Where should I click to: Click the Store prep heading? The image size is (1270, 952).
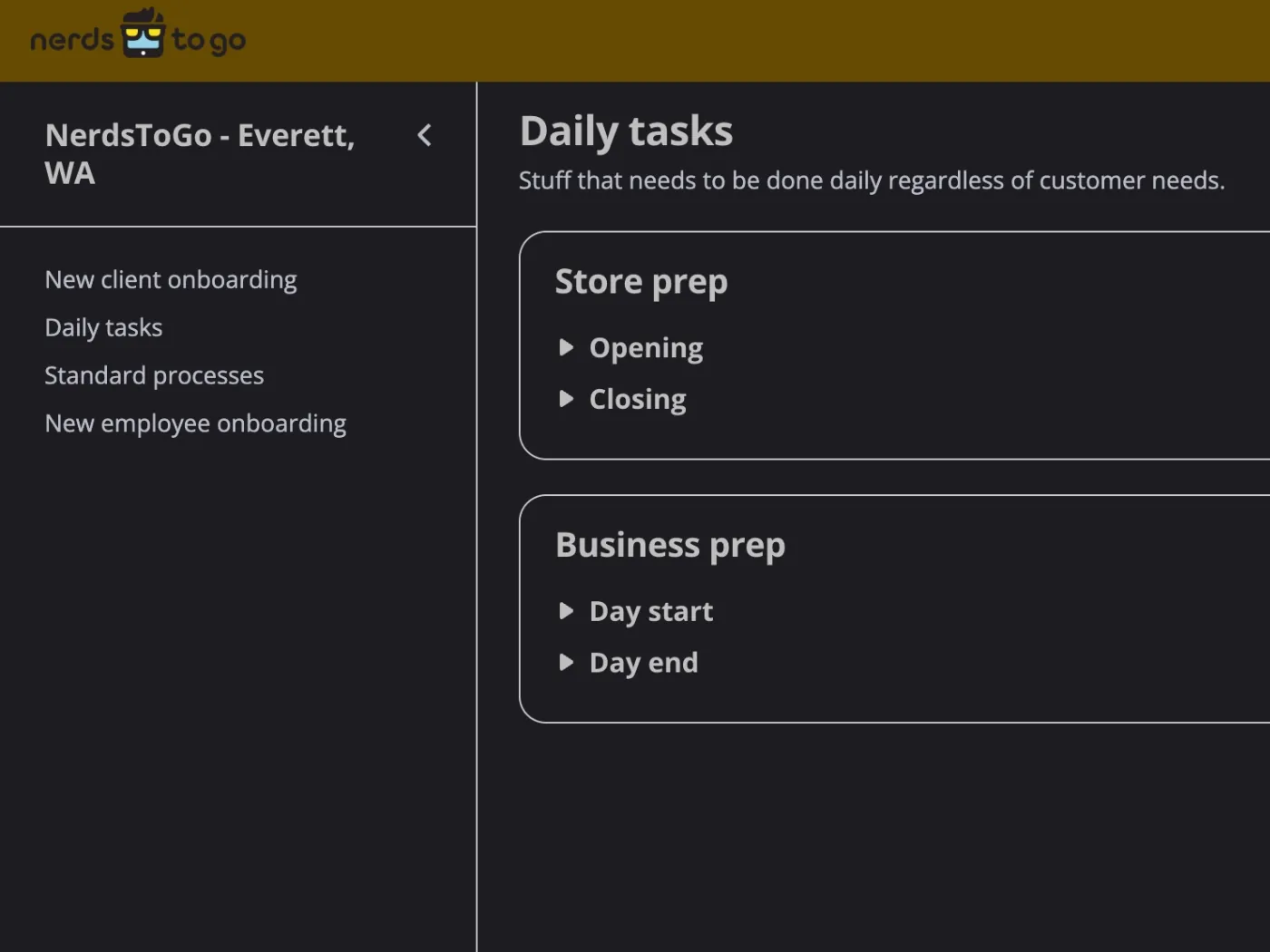(641, 282)
